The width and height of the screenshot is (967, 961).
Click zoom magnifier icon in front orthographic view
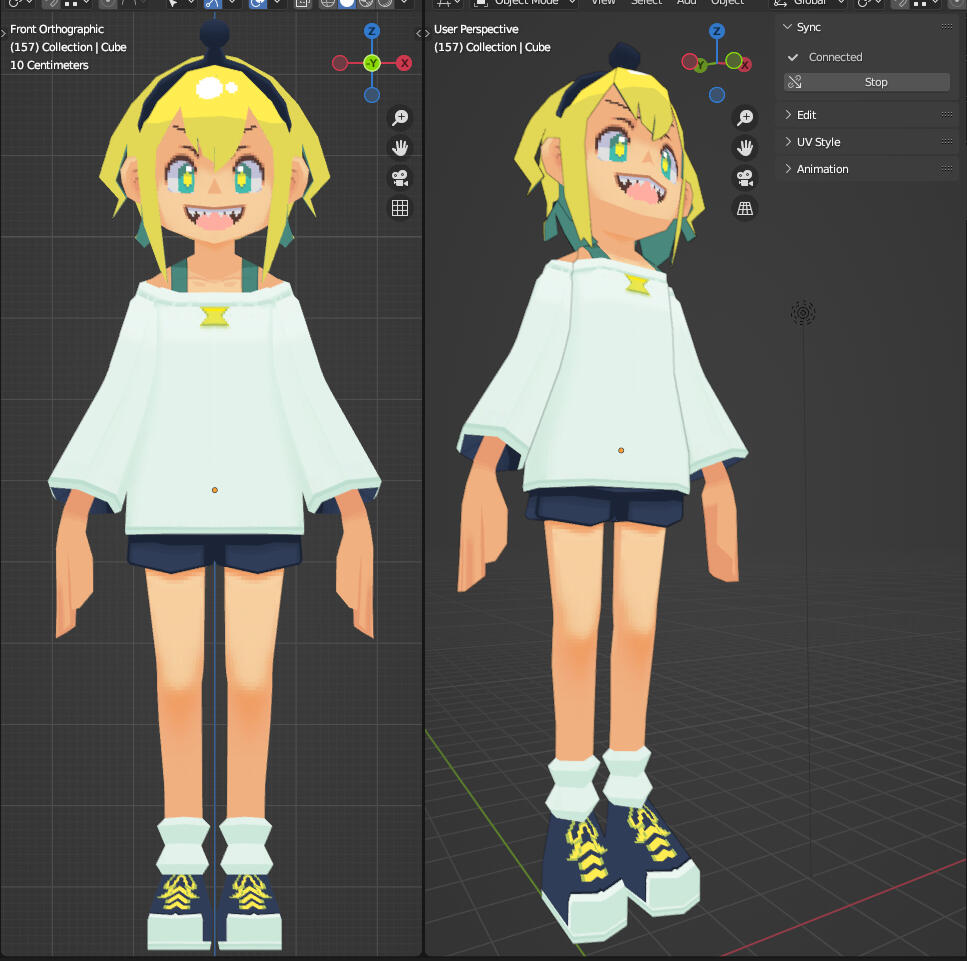coord(400,118)
